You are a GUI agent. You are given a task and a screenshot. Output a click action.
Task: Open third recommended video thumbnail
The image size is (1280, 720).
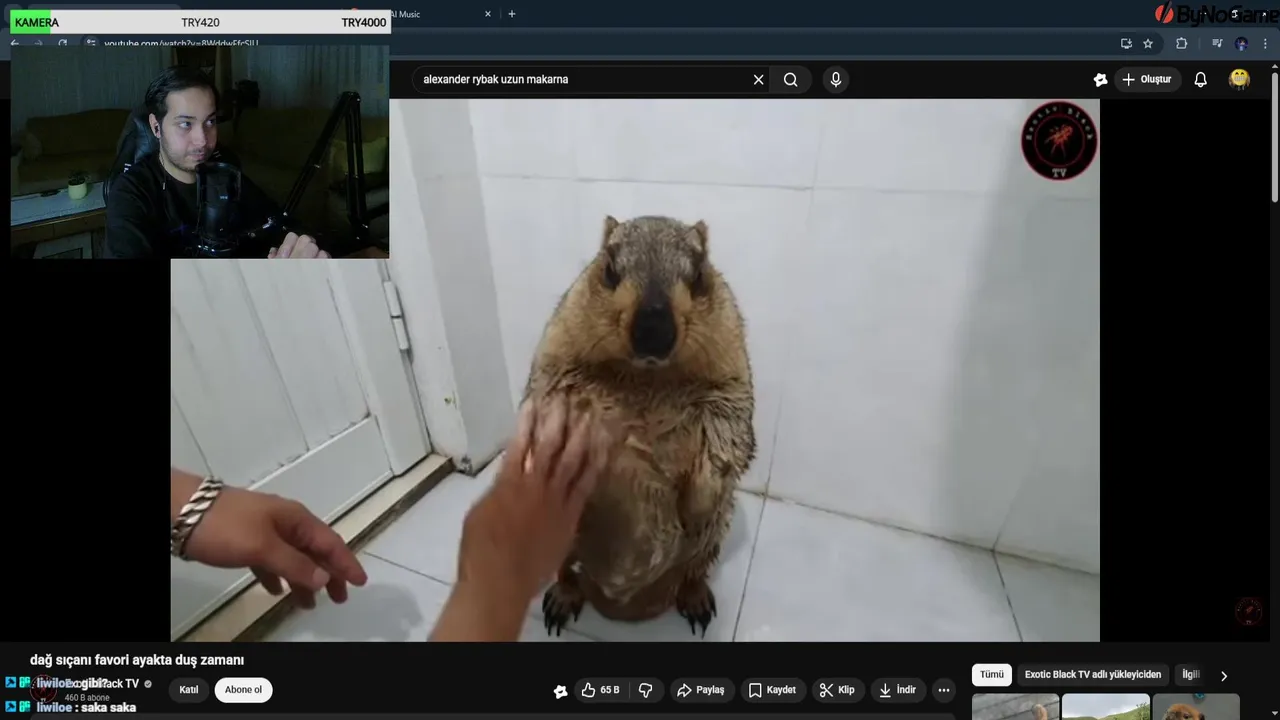1196,707
